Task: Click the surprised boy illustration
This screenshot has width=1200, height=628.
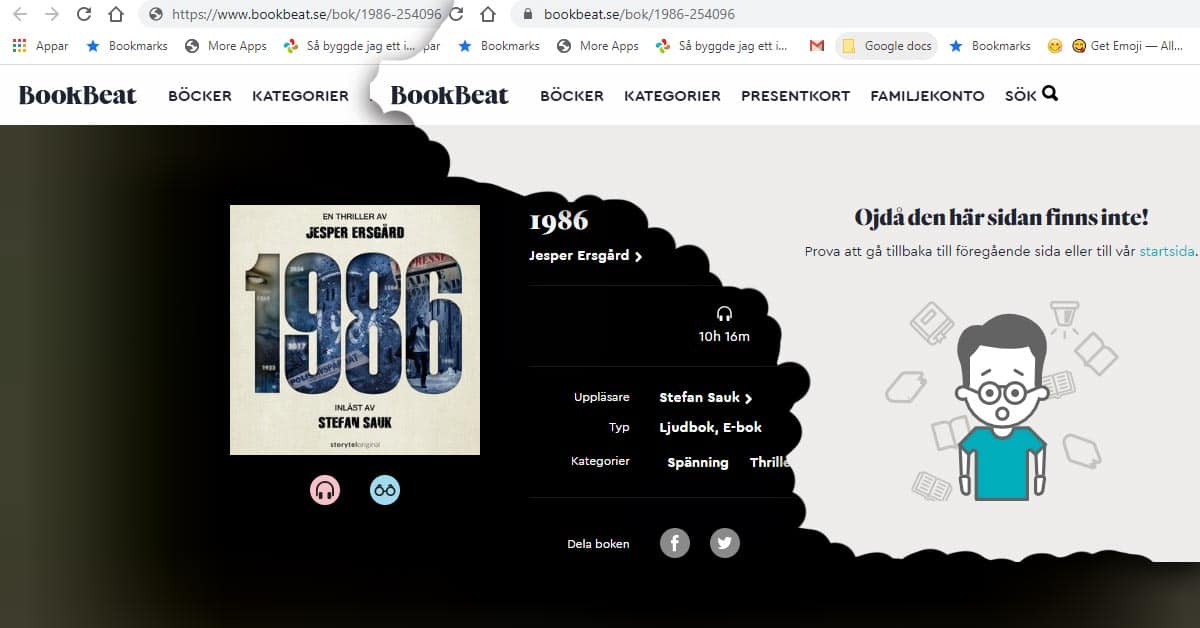Action: click(x=1003, y=406)
